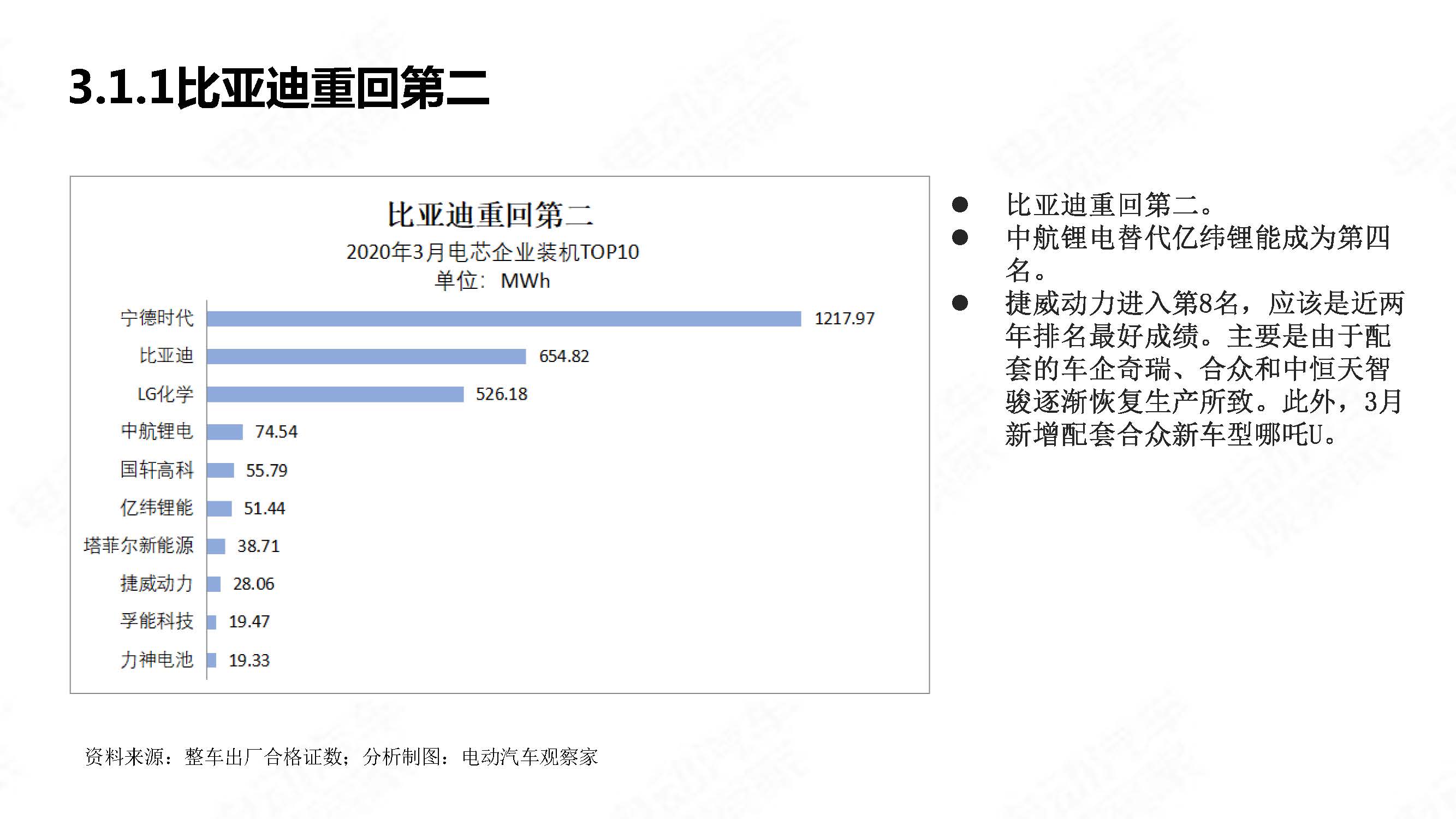Click the 国轩高科 axis label
The height and width of the screenshot is (819, 1456).
[x=157, y=470]
